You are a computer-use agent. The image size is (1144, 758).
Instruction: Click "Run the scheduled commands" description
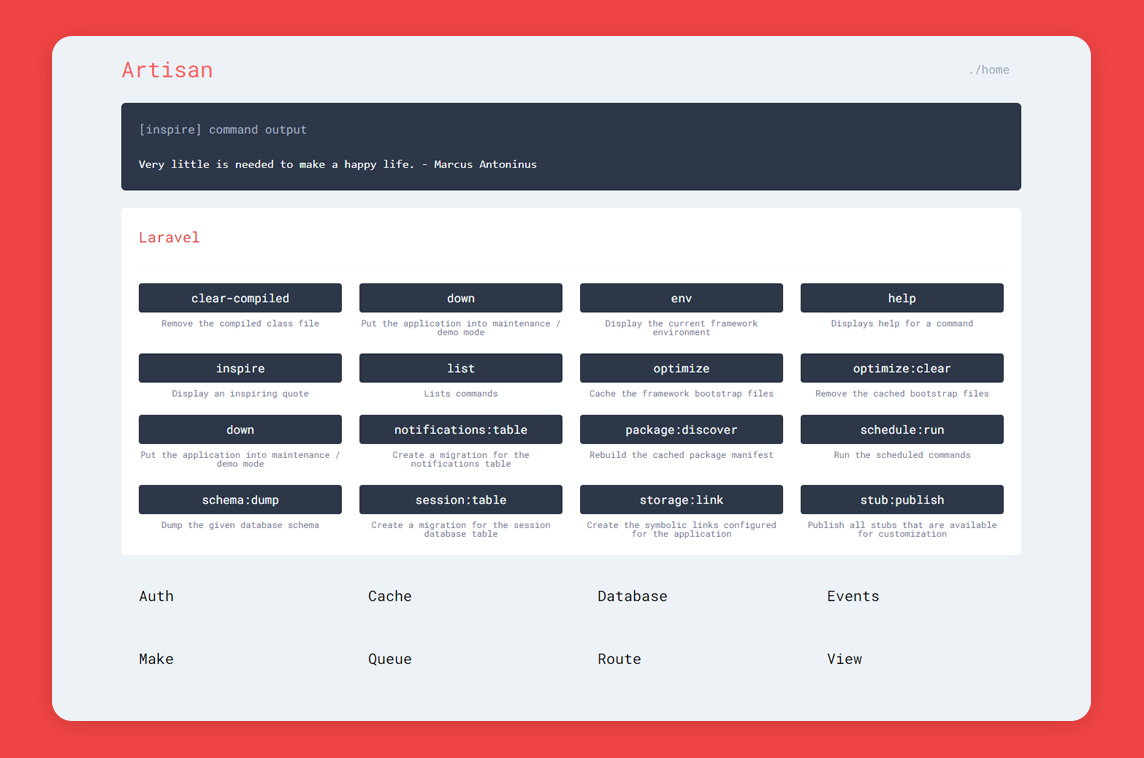pos(902,455)
